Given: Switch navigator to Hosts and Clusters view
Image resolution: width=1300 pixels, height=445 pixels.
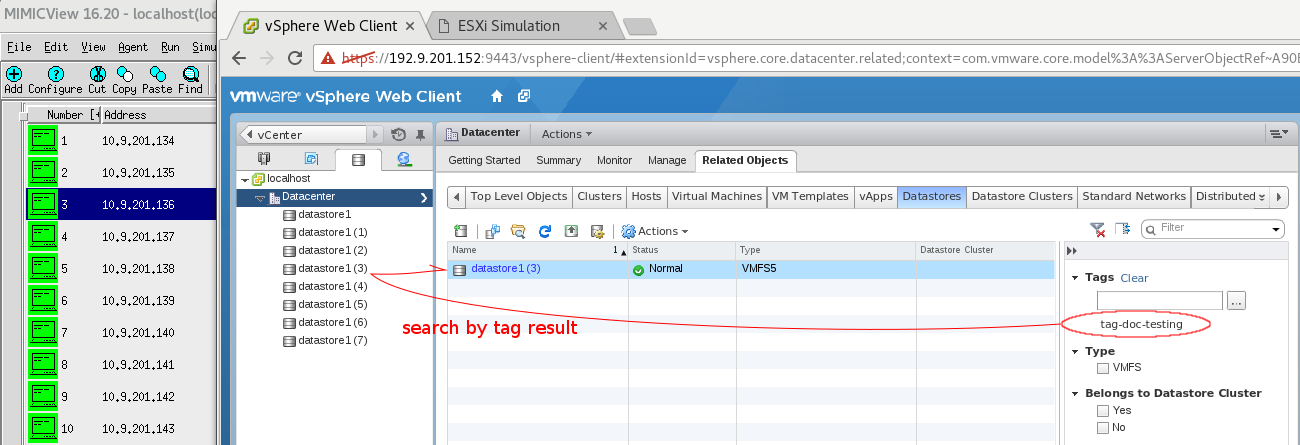Looking at the screenshot, I should coord(264,159).
